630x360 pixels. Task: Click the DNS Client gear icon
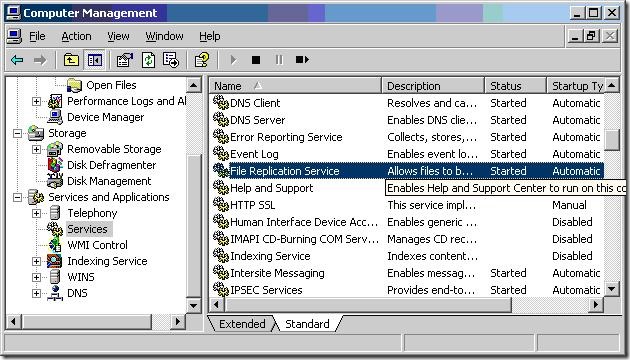point(221,103)
